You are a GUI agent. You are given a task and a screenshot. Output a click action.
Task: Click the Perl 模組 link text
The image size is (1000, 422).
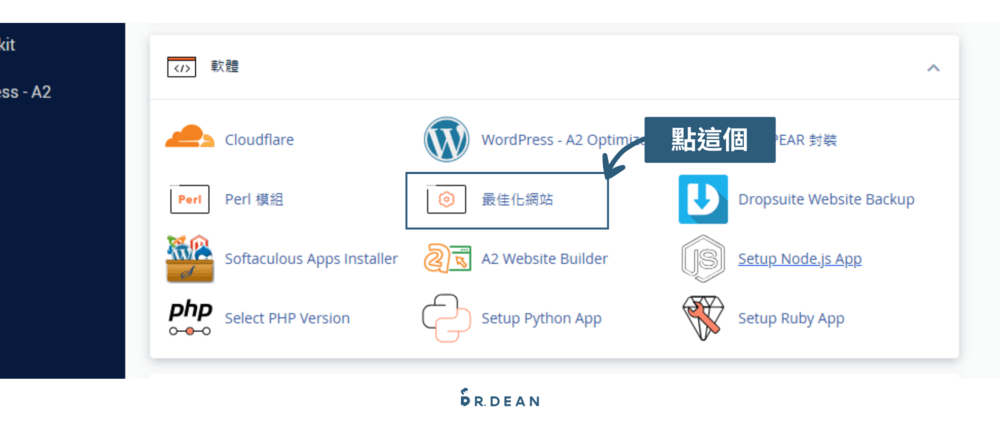tap(254, 200)
